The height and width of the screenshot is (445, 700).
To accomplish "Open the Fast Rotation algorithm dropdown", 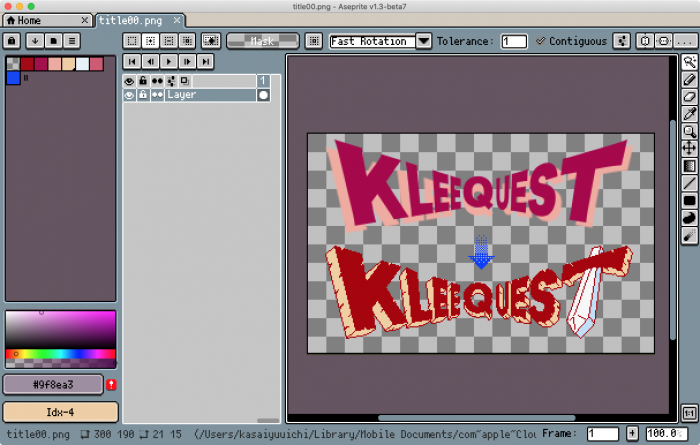I will [423, 41].
